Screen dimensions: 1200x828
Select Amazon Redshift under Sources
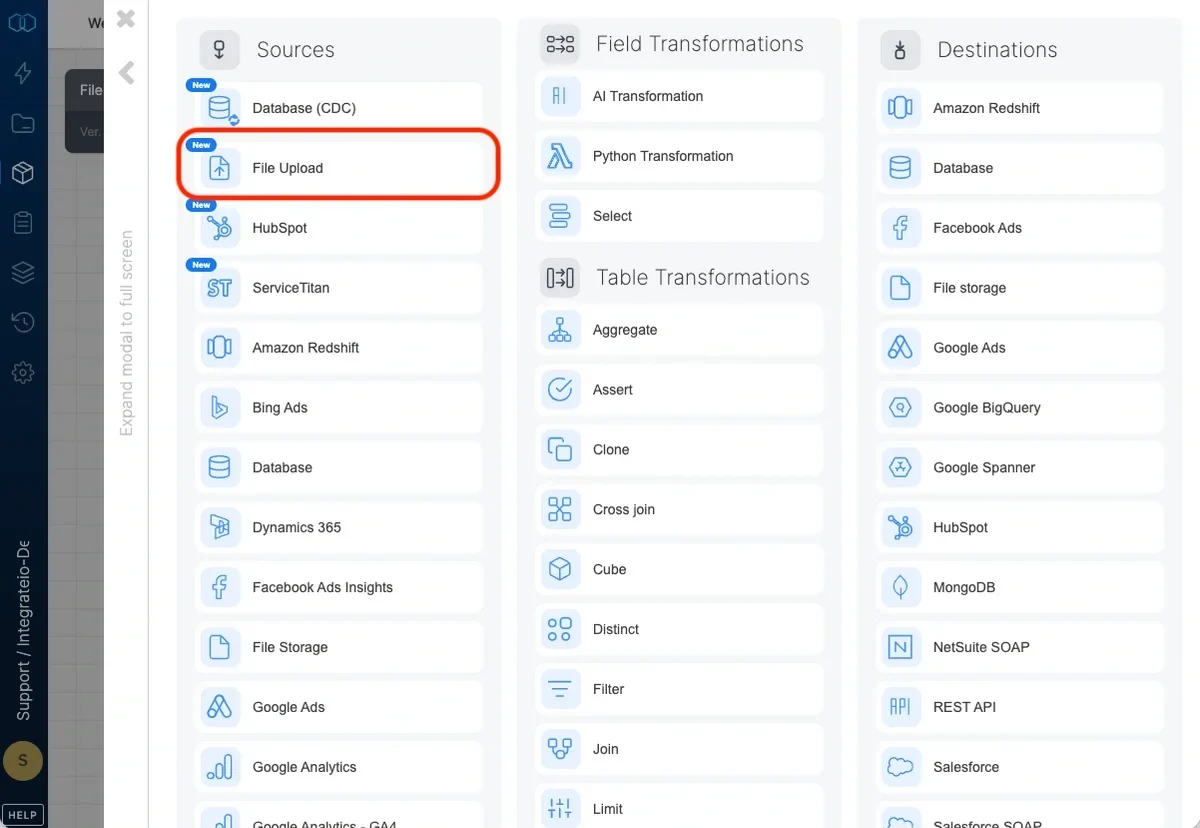coord(338,348)
